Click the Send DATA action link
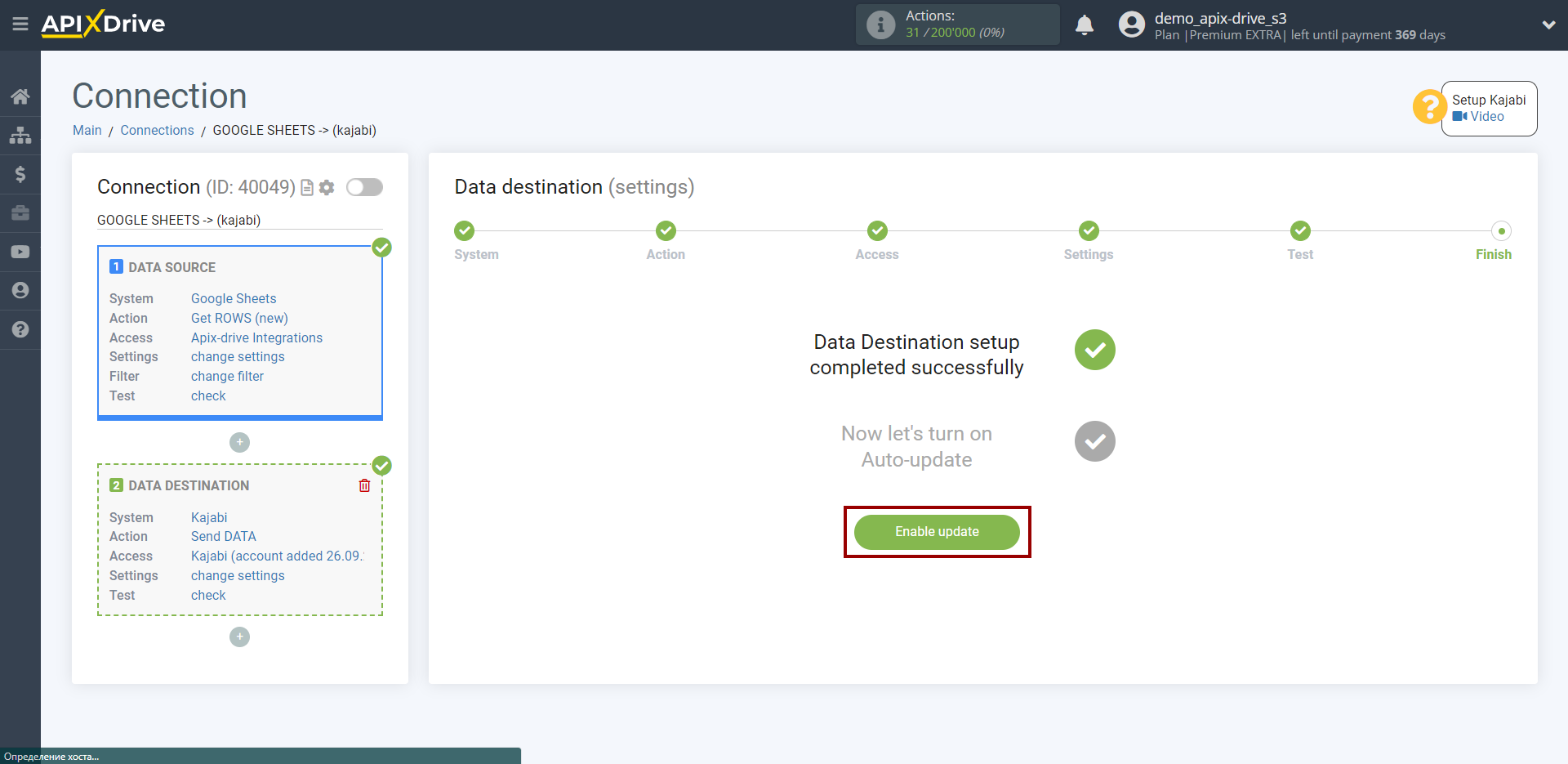The image size is (1568, 764). pos(224,537)
